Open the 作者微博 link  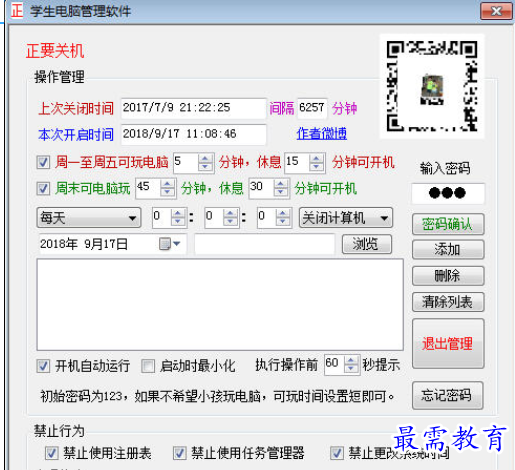coord(322,134)
